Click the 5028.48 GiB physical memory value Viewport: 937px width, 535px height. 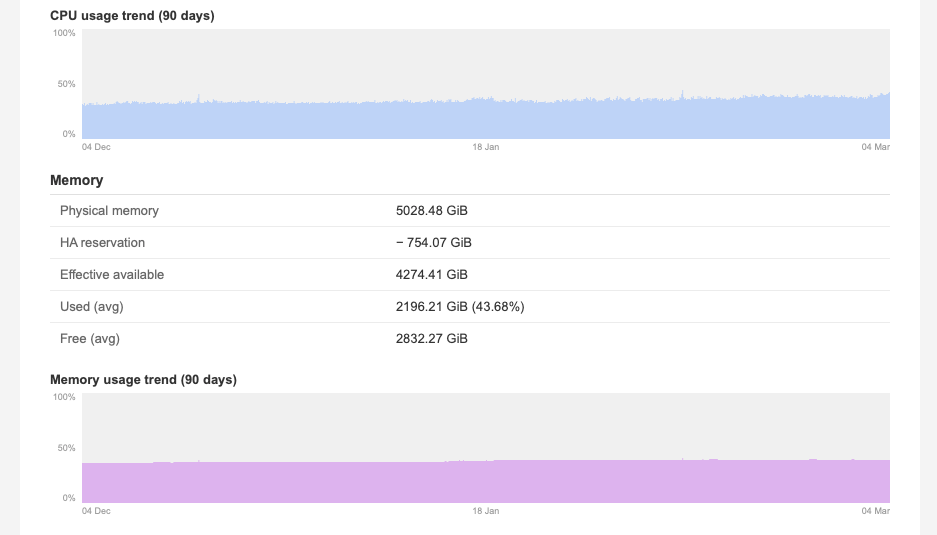tap(432, 211)
